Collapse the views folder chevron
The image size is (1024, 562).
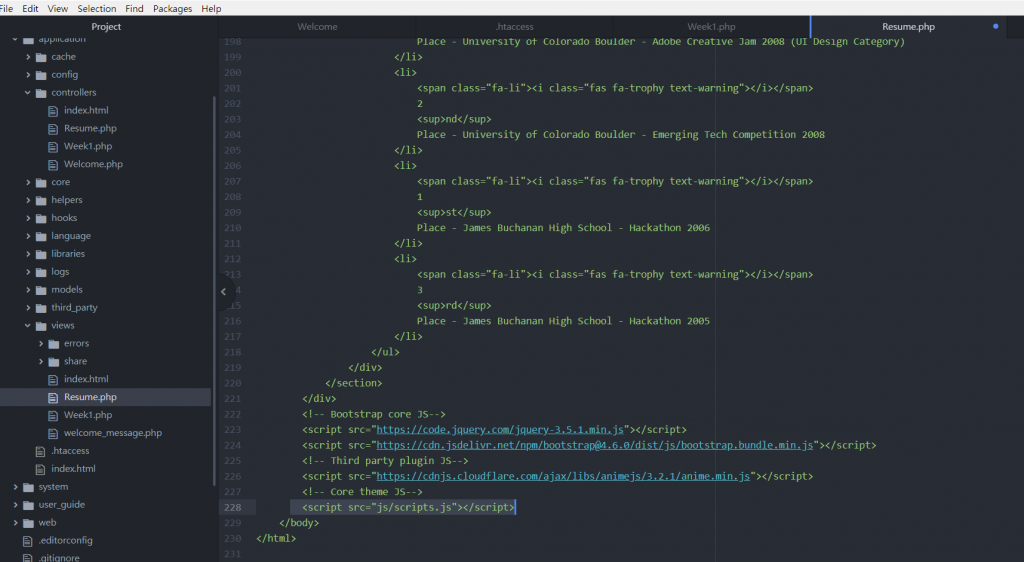pyautogui.click(x=28, y=325)
